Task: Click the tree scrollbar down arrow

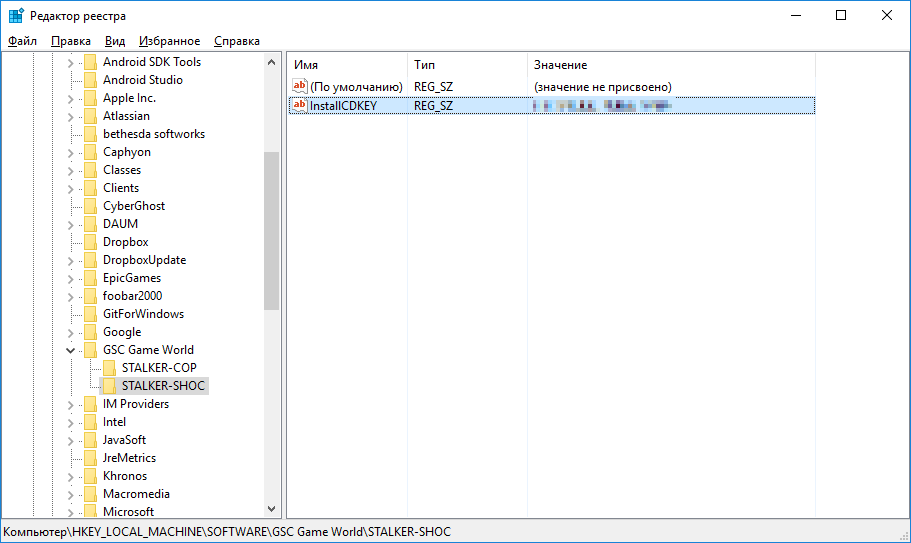Action: click(271, 509)
